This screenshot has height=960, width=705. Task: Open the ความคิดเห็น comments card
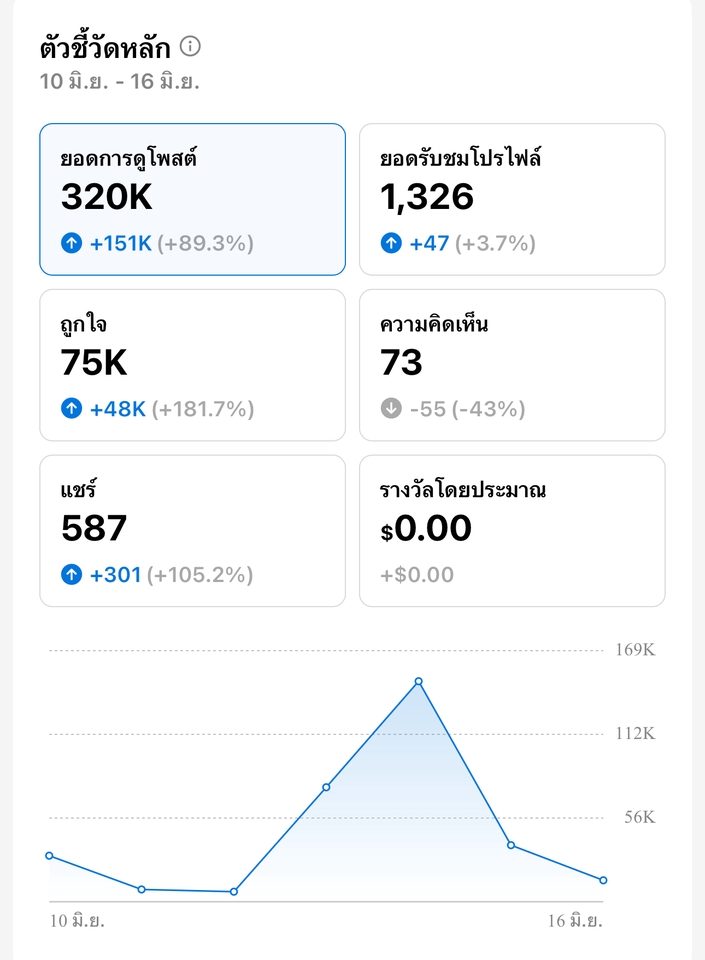point(511,364)
